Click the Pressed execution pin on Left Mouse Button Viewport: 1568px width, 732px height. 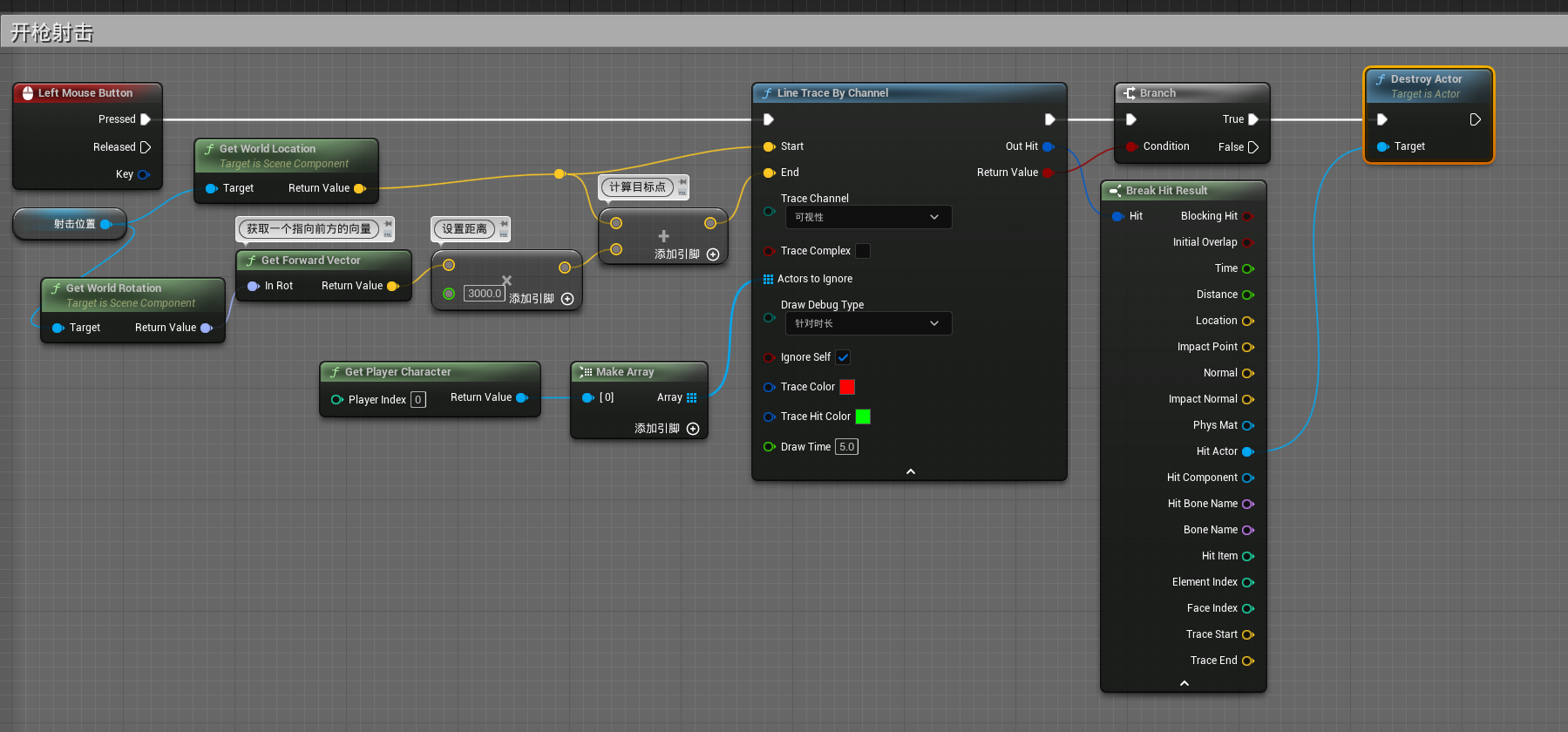click(146, 119)
